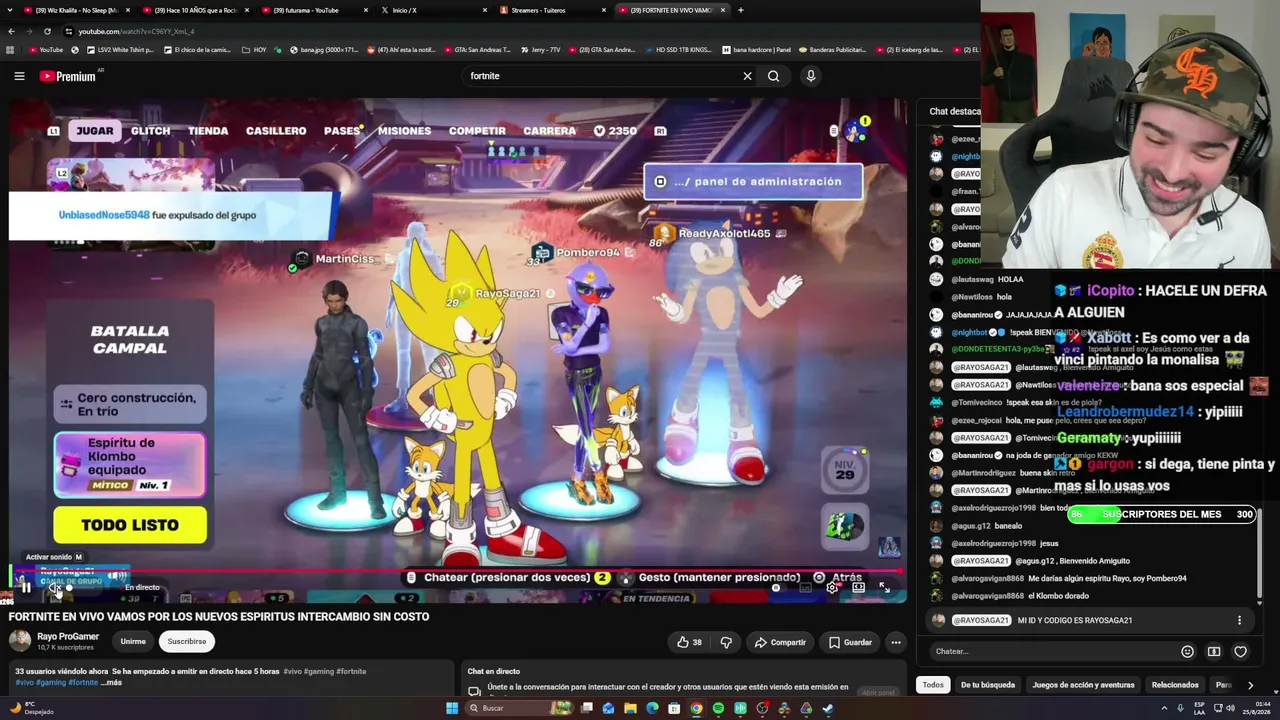The image size is (1280, 720).
Task: Open 'HOY' bookmarks folder
Action: [254, 49]
